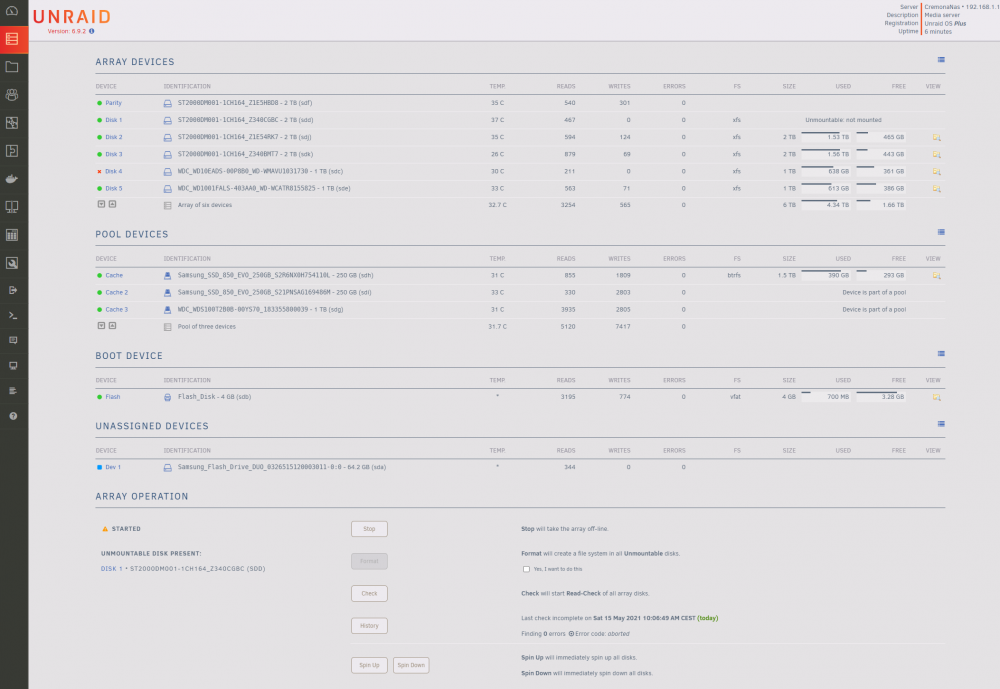Tick the 'Yes, I want to do this' checkbox

[x=526, y=569]
